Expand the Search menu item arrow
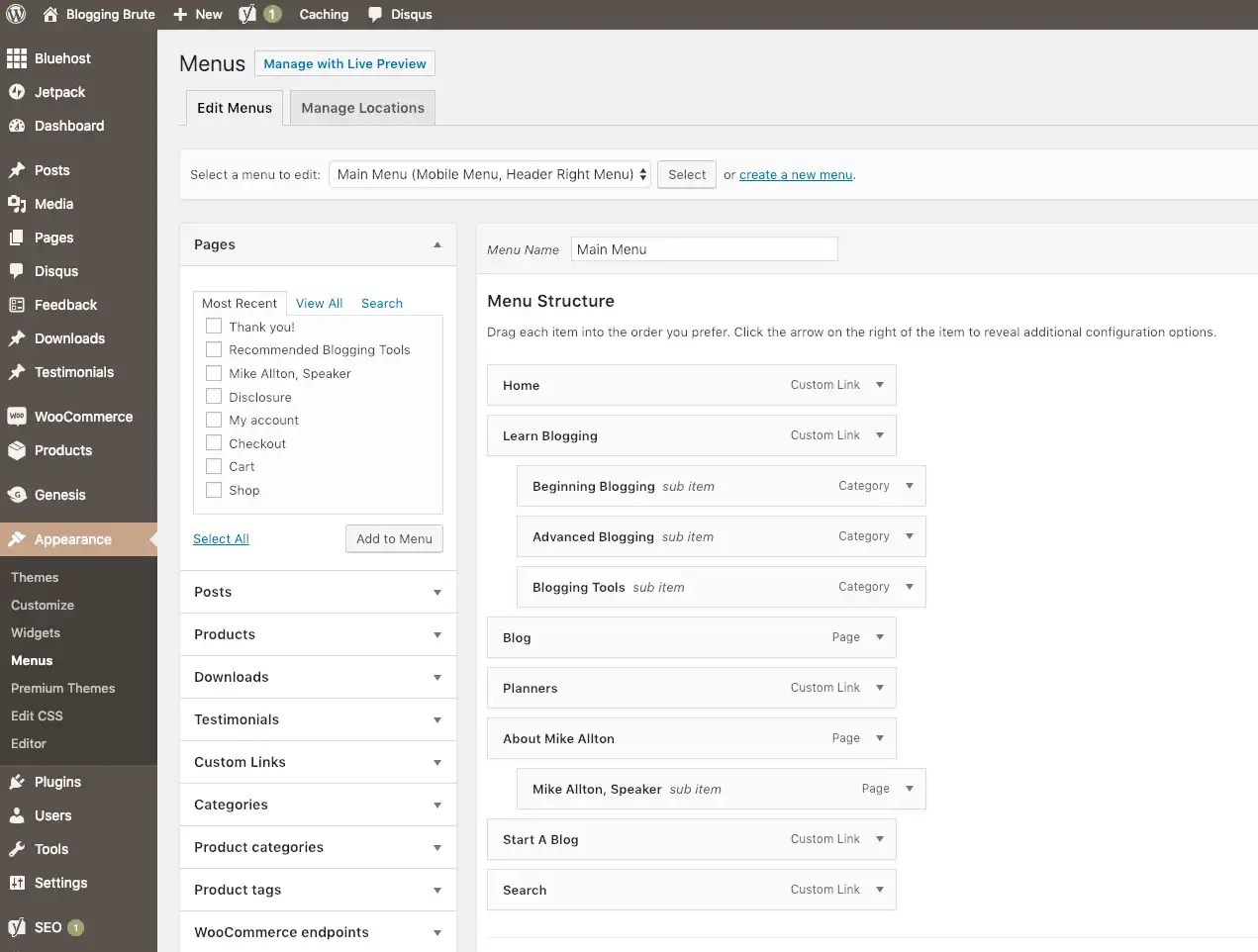The image size is (1258, 952). 880,890
